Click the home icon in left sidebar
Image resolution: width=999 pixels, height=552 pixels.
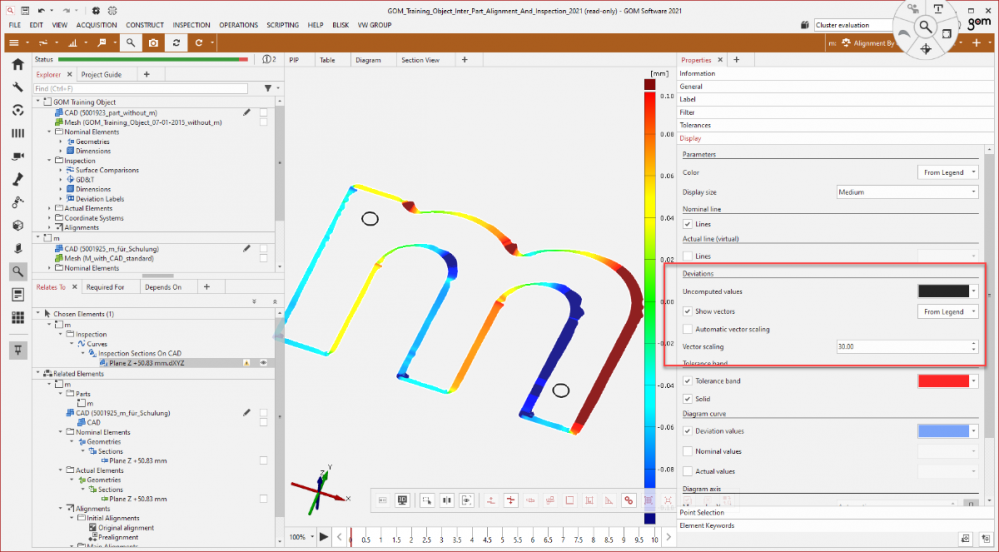coord(17,65)
